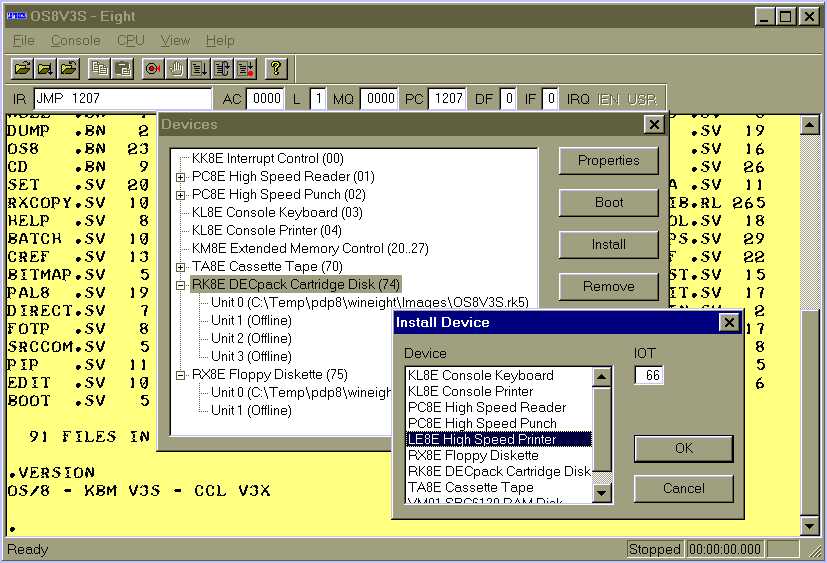Click the device list scroll down arrow

(602, 493)
